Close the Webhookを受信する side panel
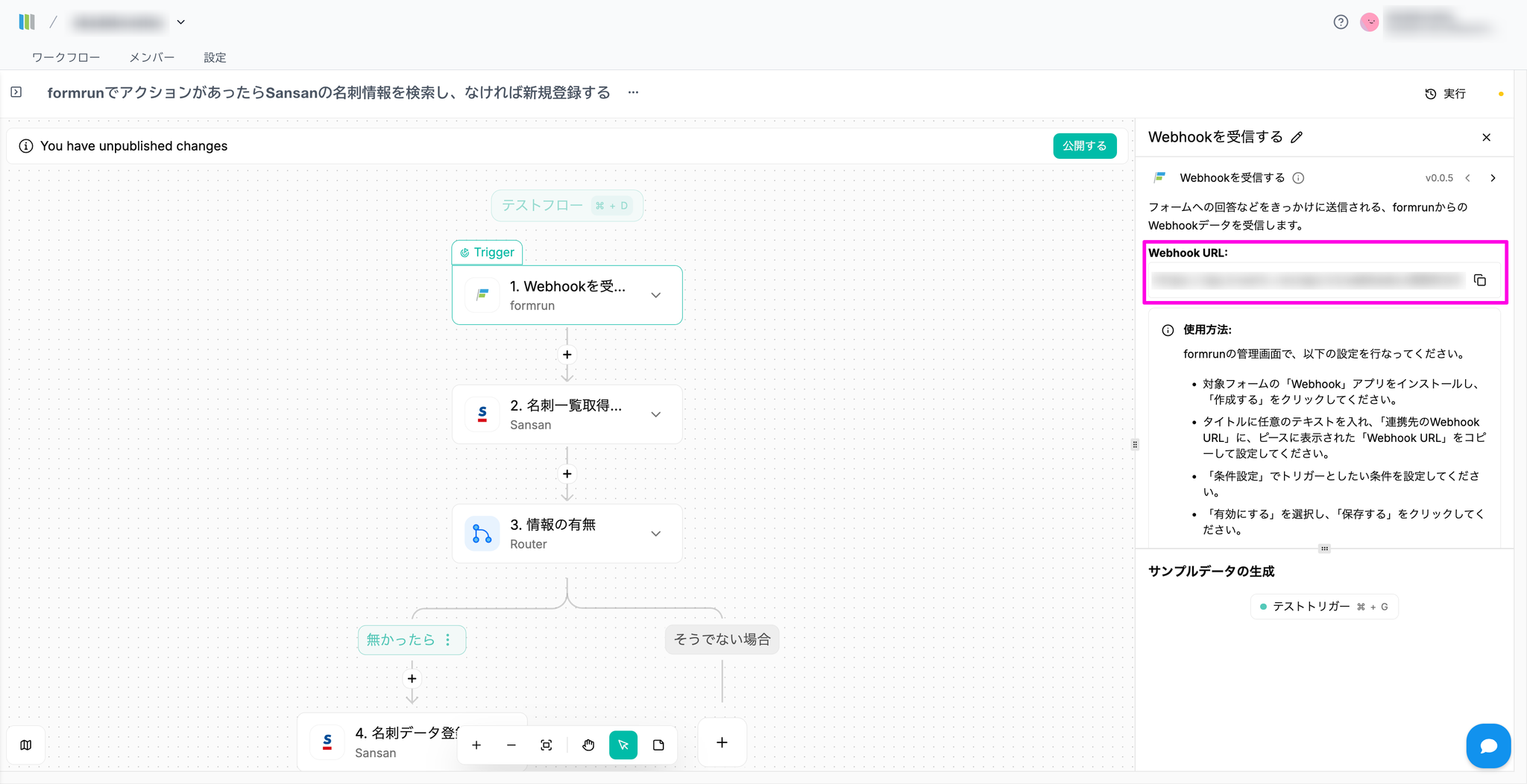The image size is (1527, 784). tap(1487, 137)
